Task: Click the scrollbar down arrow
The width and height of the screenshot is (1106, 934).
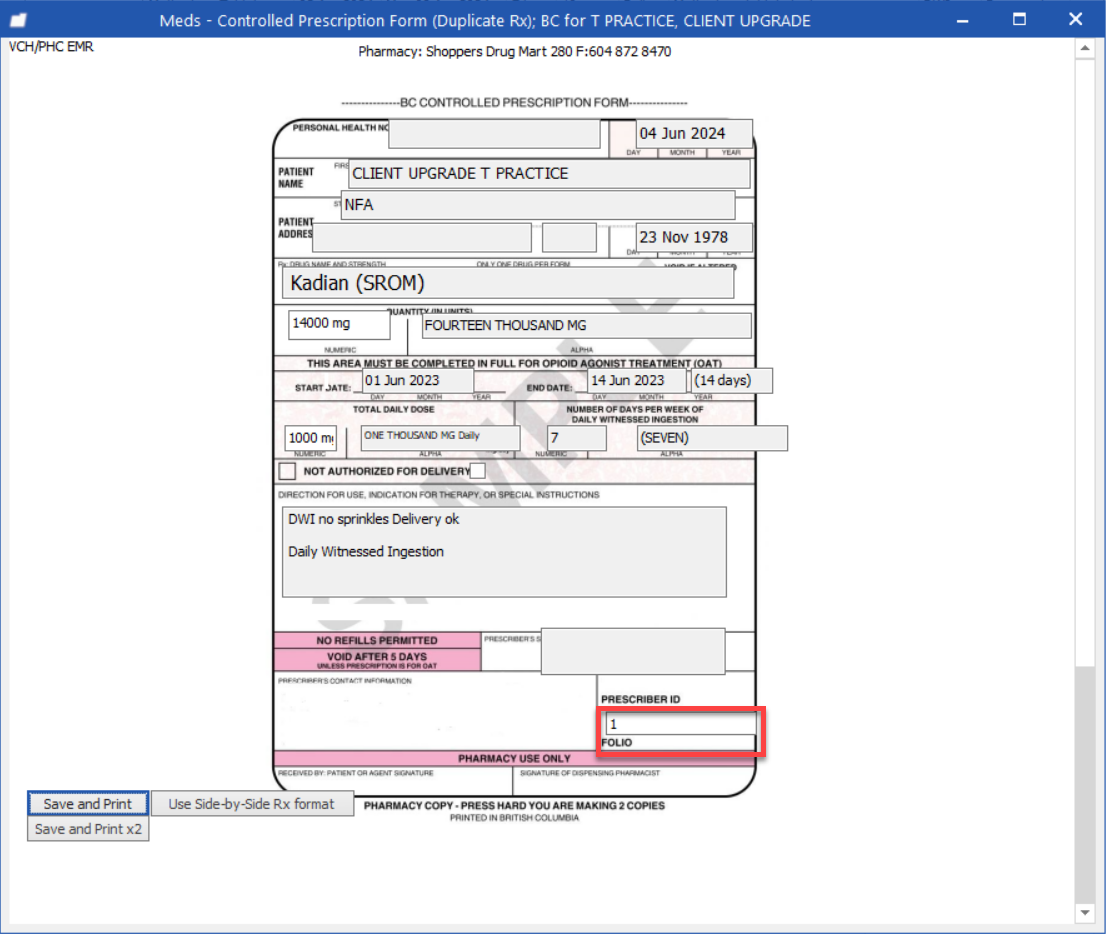Action: (1085, 913)
